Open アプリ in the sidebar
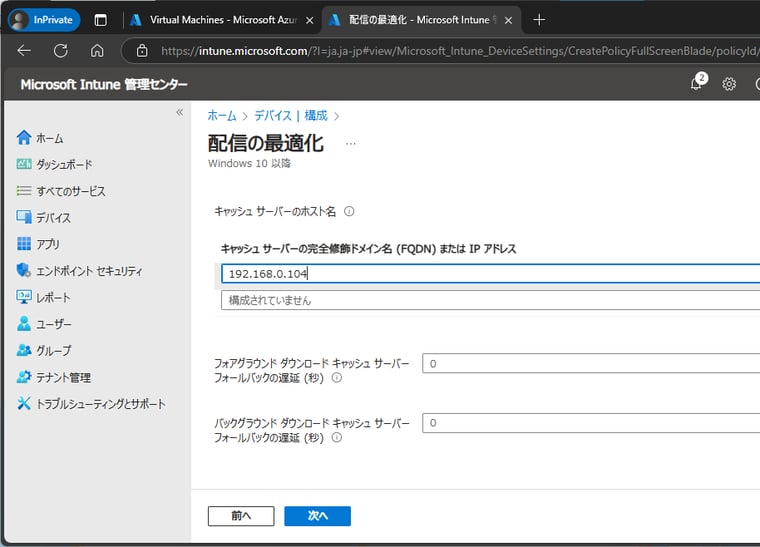 (x=38, y=244)
